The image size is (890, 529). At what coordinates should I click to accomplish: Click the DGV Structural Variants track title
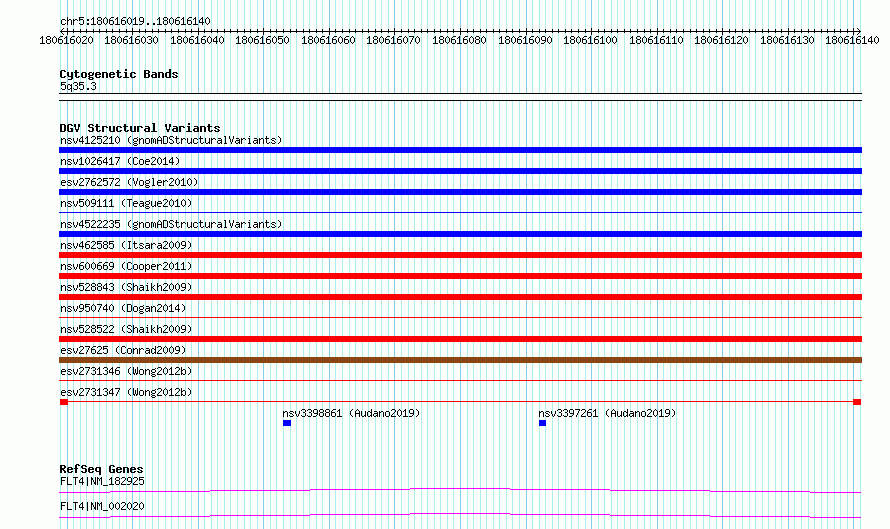140,128
